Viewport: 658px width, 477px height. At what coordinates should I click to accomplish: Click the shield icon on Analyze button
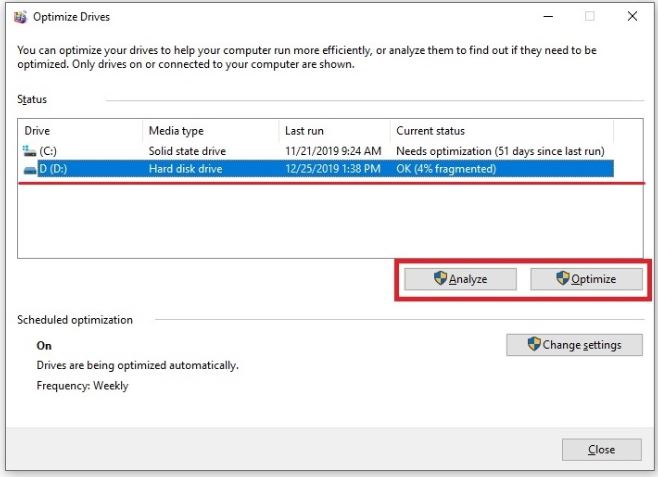(x=440, y=279)
